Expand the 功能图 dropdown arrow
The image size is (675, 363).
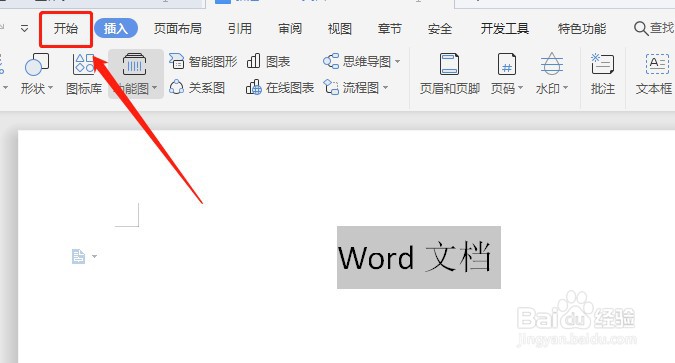[x=155, y=88]
